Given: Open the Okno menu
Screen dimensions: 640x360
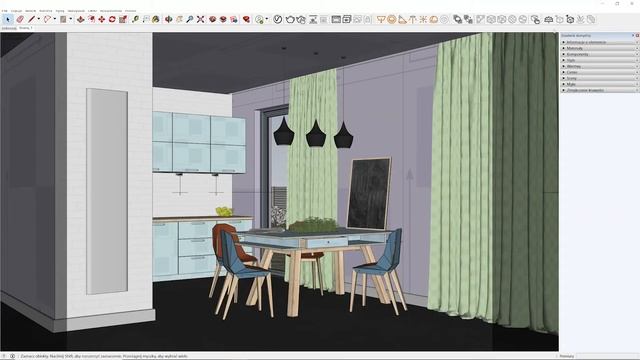Looking at the screenshot, I should pos(93,11).
